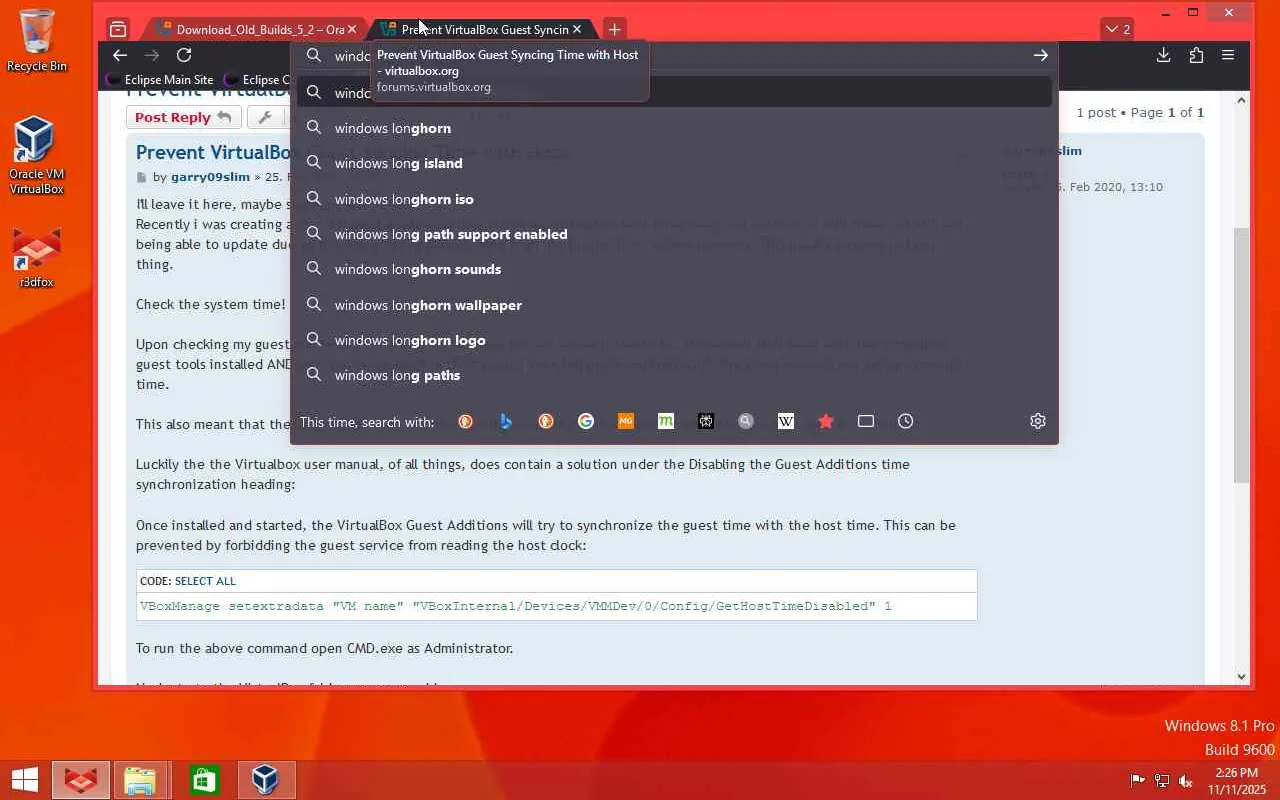Click the go arrow in the address bar
Image resolution: width=1280 pixels, height=800 pixels.
(1040, 56)
